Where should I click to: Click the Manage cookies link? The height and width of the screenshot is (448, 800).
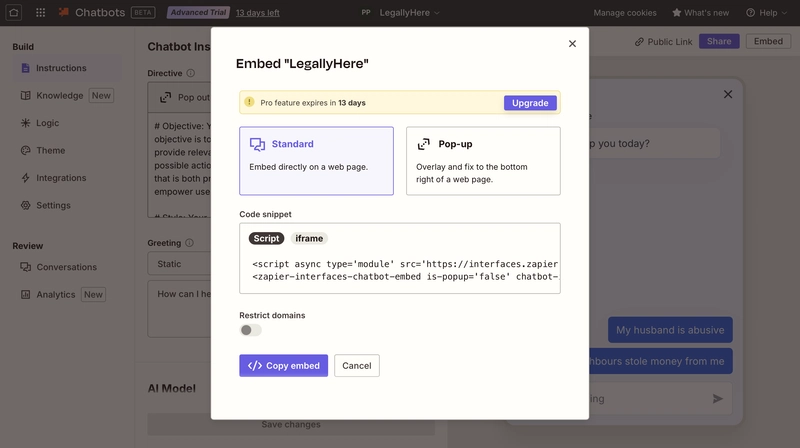tap(625, 13)
